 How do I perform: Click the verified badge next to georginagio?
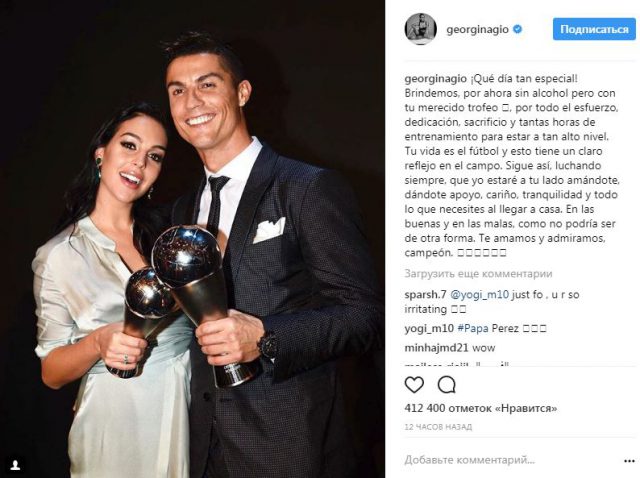pos(518,29)
